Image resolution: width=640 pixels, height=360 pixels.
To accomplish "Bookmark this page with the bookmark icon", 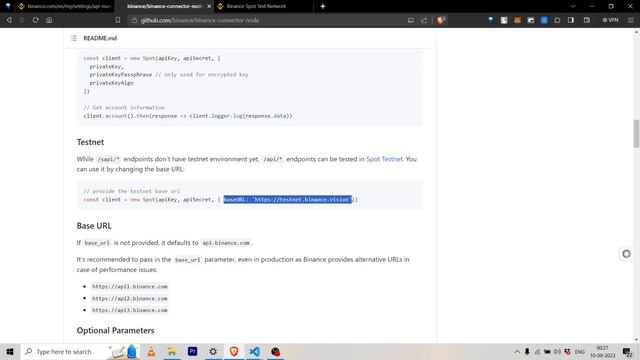I will click(118, 20).
